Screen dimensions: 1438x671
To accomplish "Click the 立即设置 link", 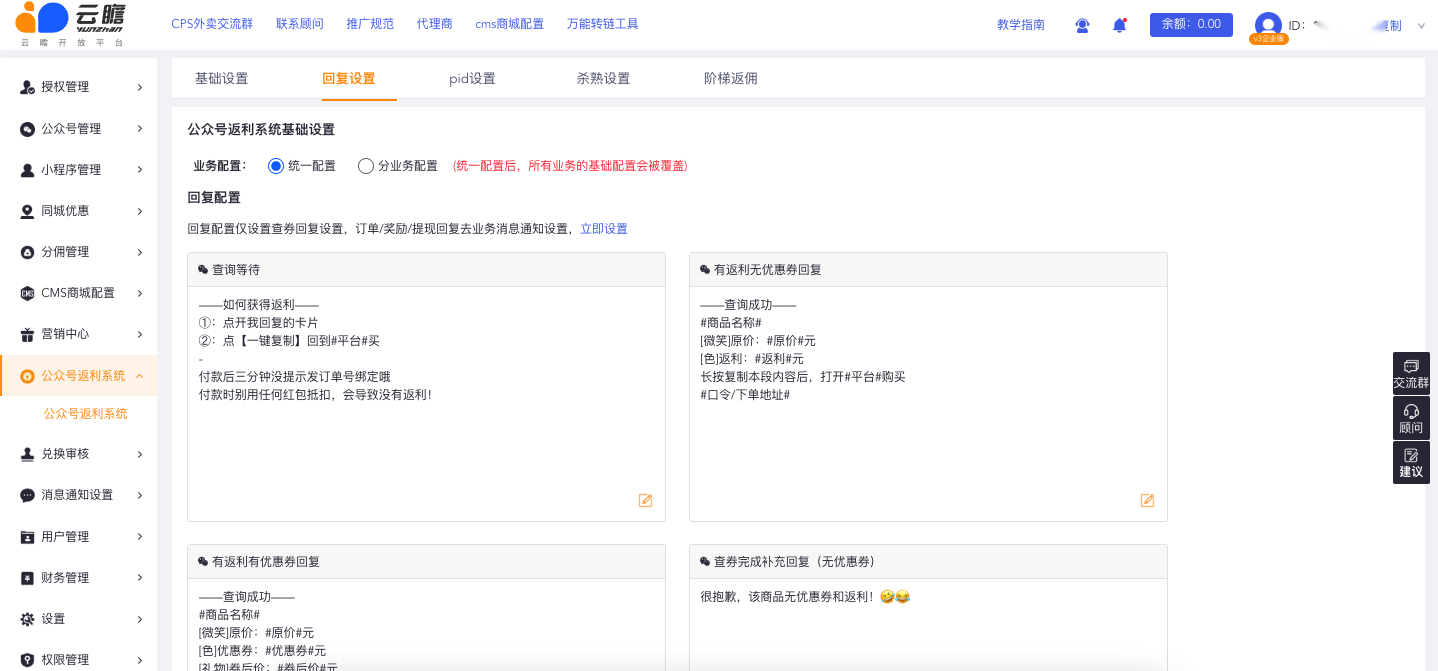I will tap(604, 229).
